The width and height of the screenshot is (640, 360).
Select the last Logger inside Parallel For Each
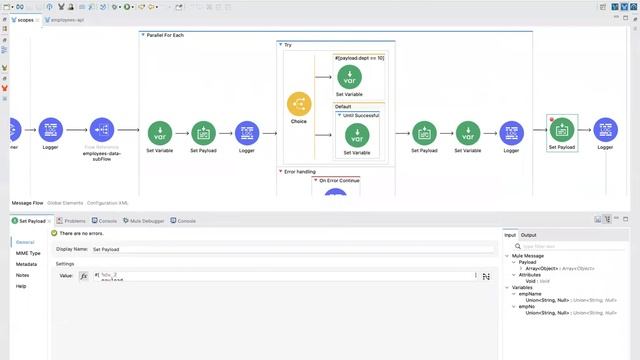pyautogui.click(x=511, y=133)
